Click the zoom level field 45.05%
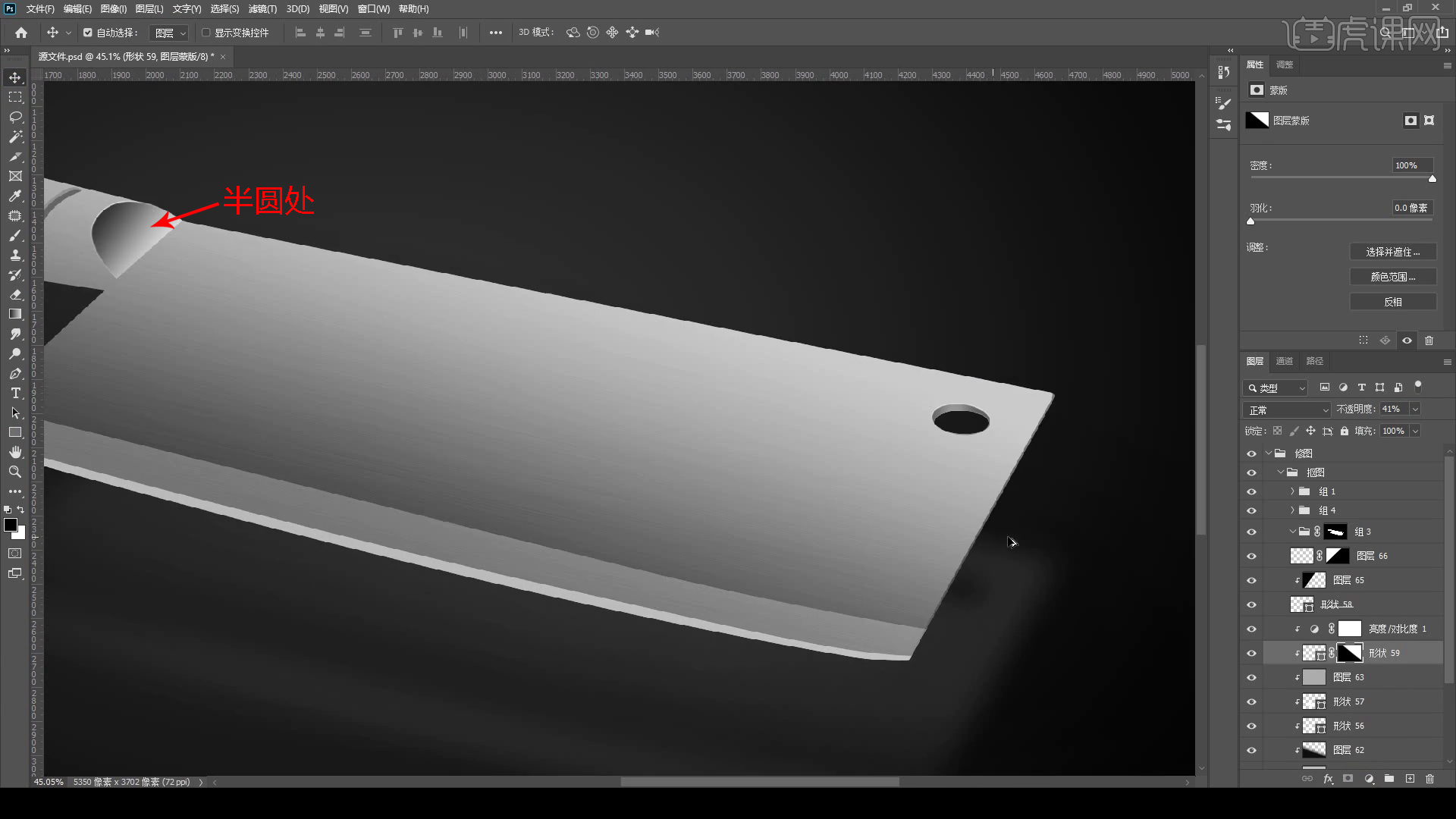 [x=49, y=782]
